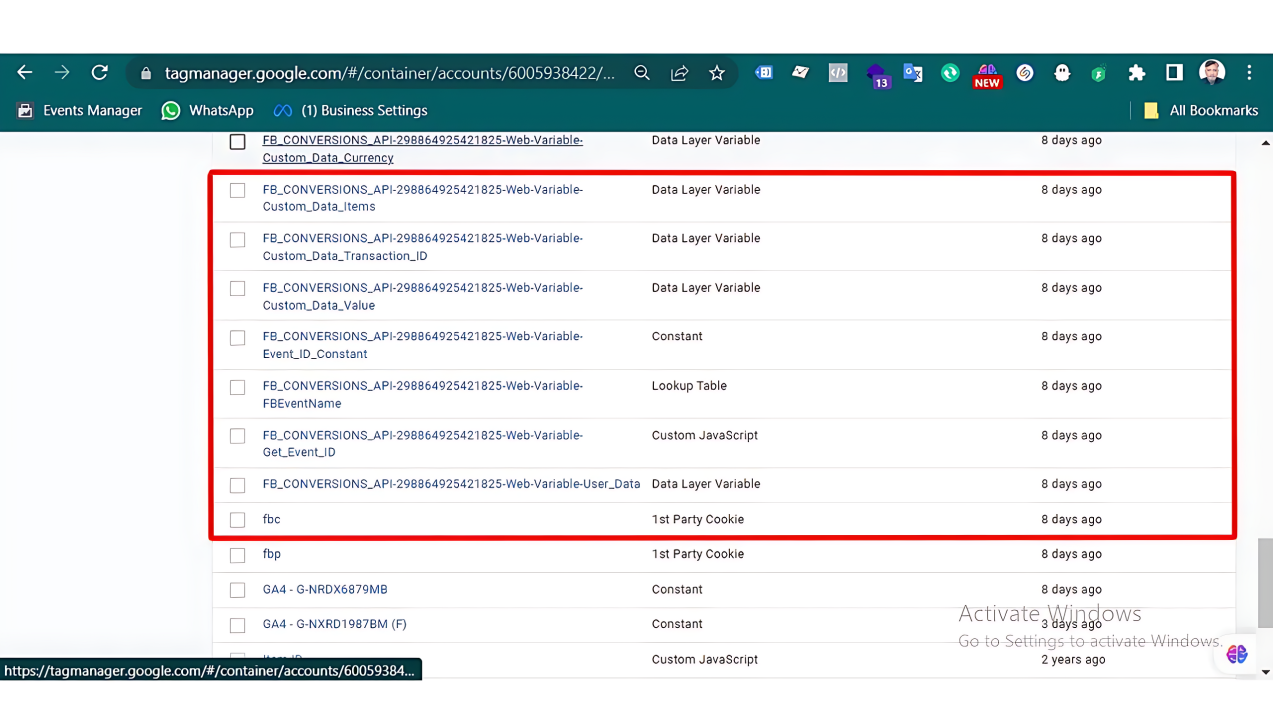Open the Event_ID_Constant variable link
Viewport: 1273px width, 716px height.
pyautogui.click(x=423, y=345)
